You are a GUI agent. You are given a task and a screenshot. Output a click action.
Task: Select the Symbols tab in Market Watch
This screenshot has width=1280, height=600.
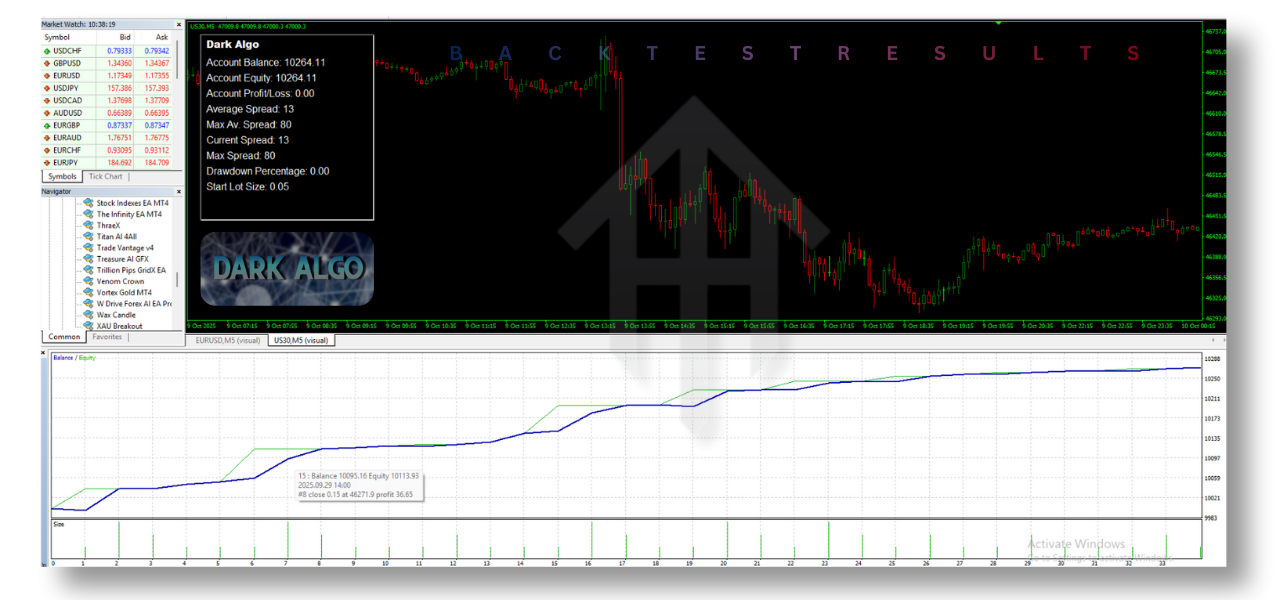[x=62, y=177]
